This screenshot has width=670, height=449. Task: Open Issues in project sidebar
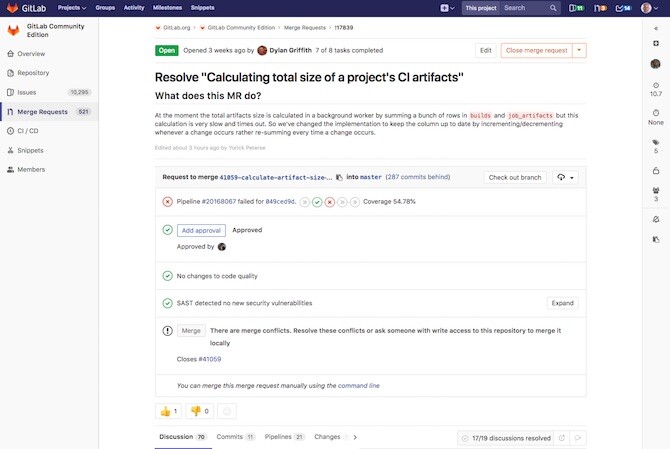(x=49, y=92)
